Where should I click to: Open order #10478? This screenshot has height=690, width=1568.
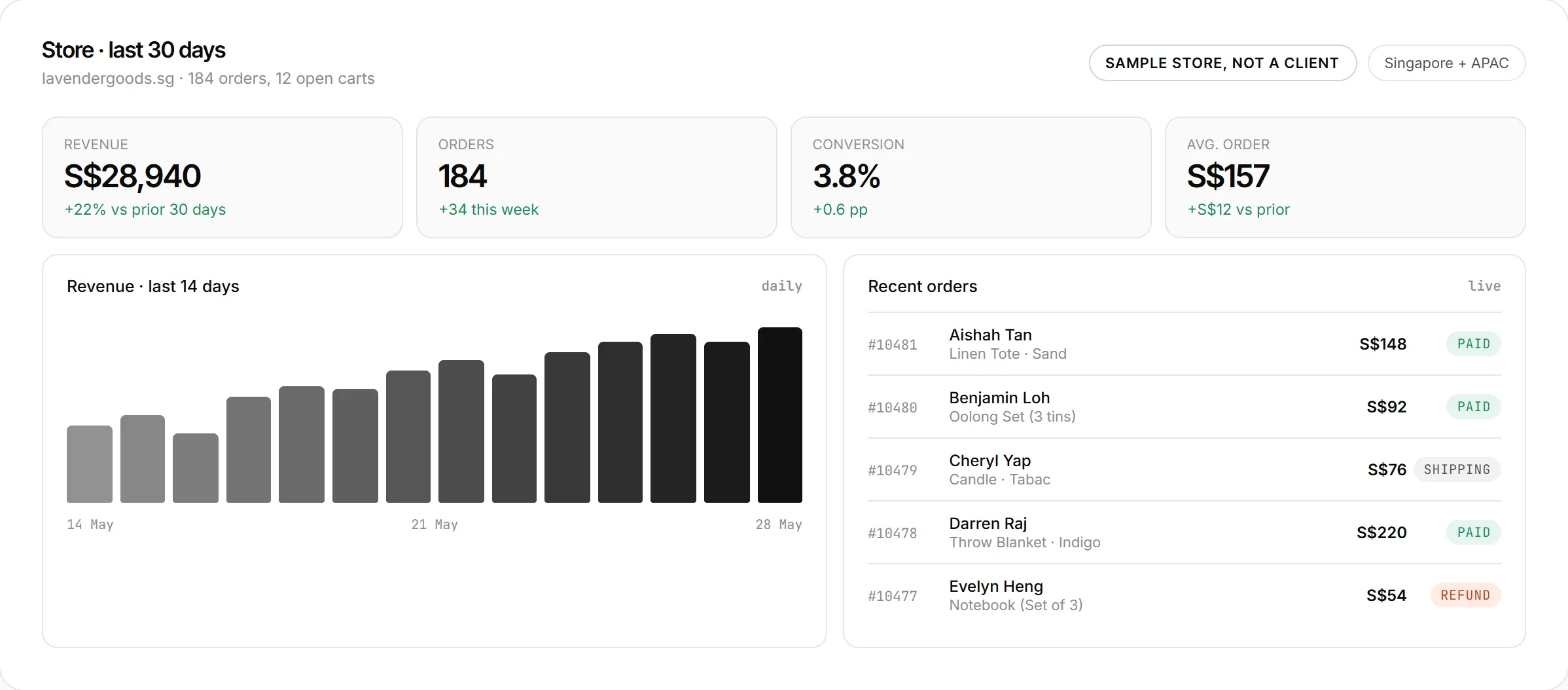(x=1185, y=532)
